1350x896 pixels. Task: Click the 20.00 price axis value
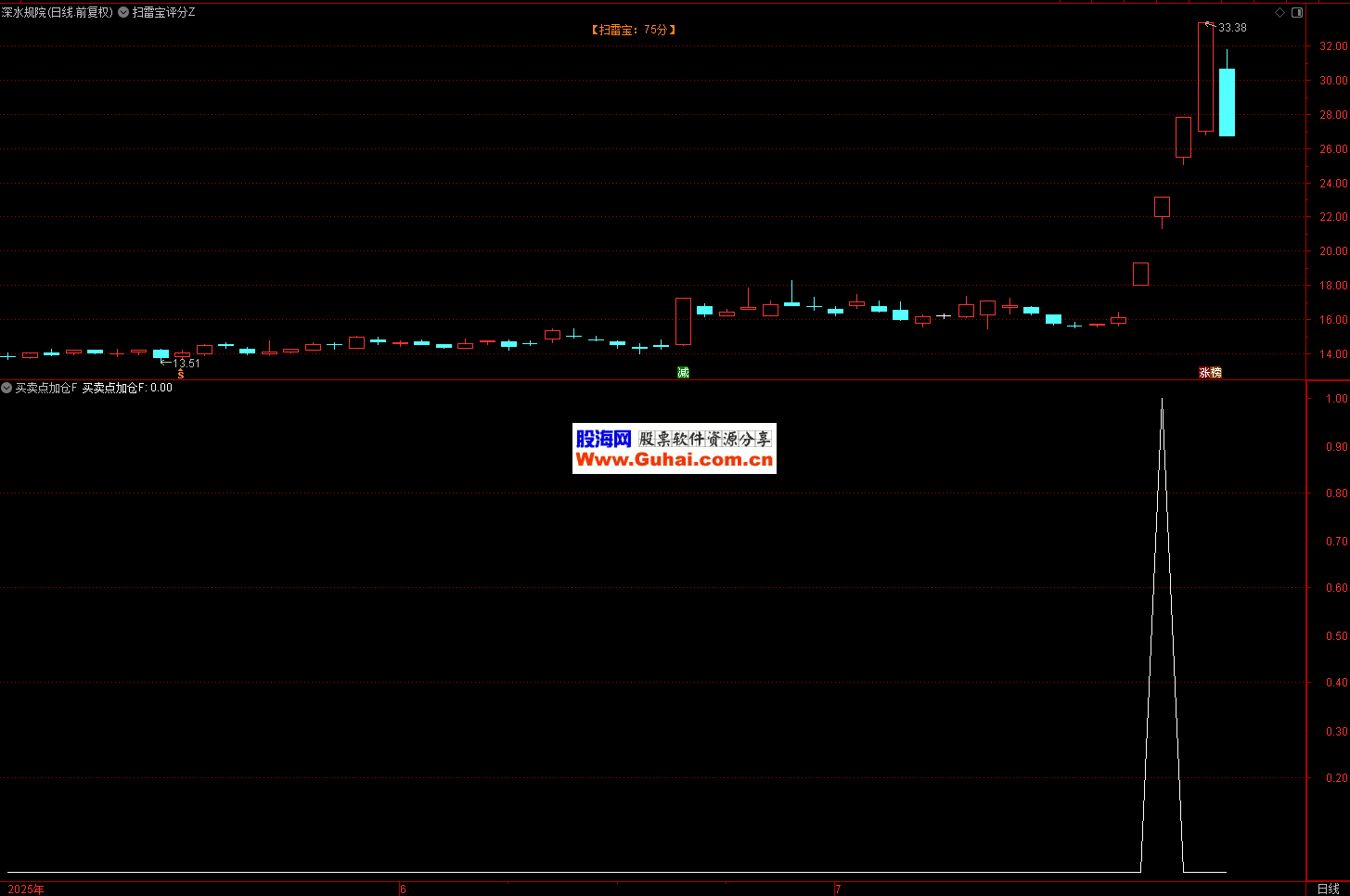(x=1333, y=251)
